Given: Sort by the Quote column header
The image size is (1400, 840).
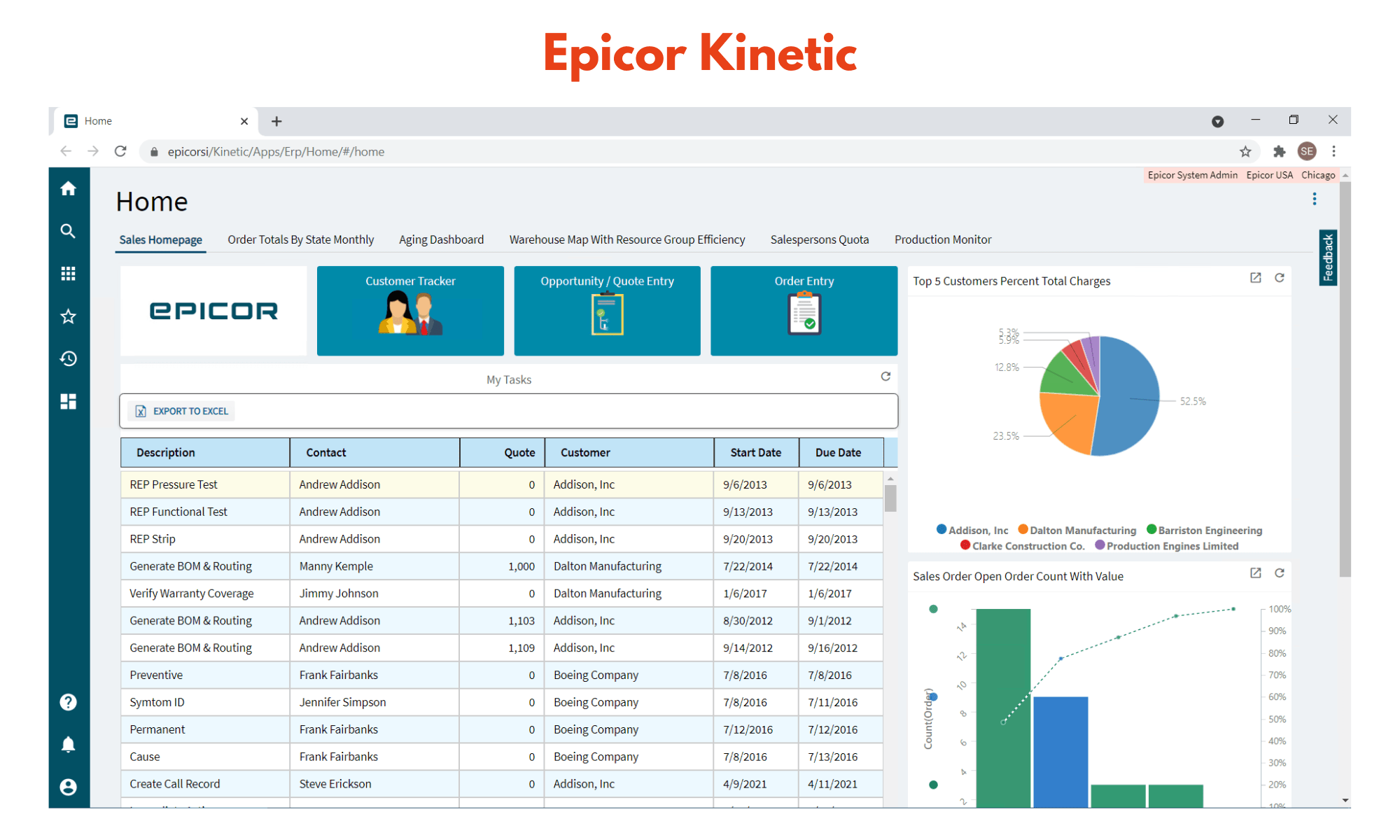Looking at the screenshot, I should pos(502,452).
